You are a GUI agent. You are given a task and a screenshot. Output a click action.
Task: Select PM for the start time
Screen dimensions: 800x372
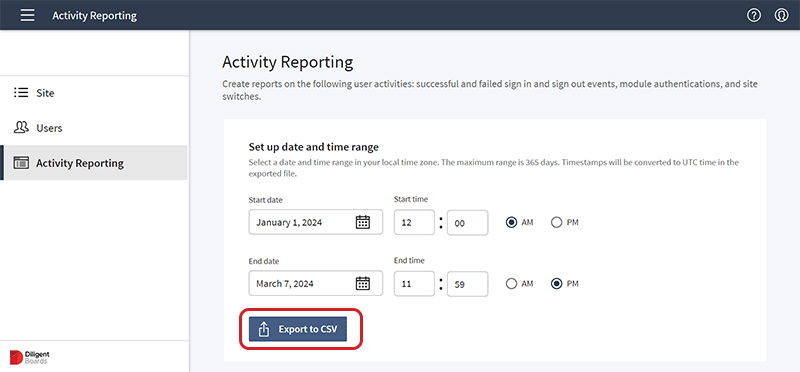tap(557, 222)
